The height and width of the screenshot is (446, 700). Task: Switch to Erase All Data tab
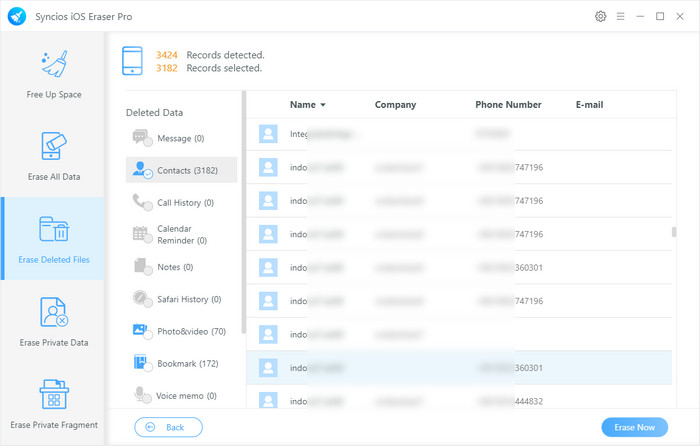pos(54,155)
